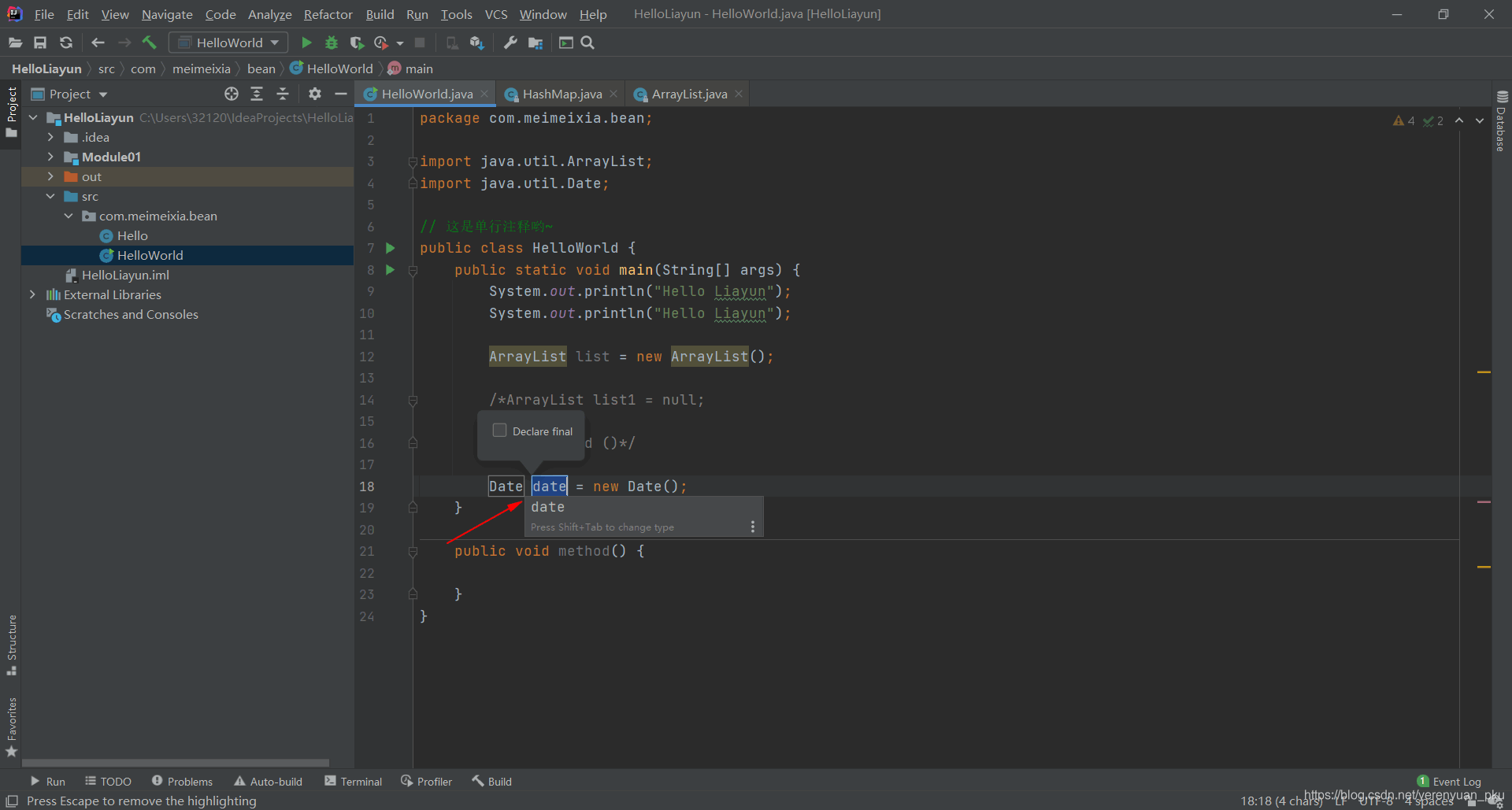Image resolution: width=1512 pixels, height=810 pixels.
Task: Go to previous highlighted error arrow
Action: click(x=1459, y=120)
